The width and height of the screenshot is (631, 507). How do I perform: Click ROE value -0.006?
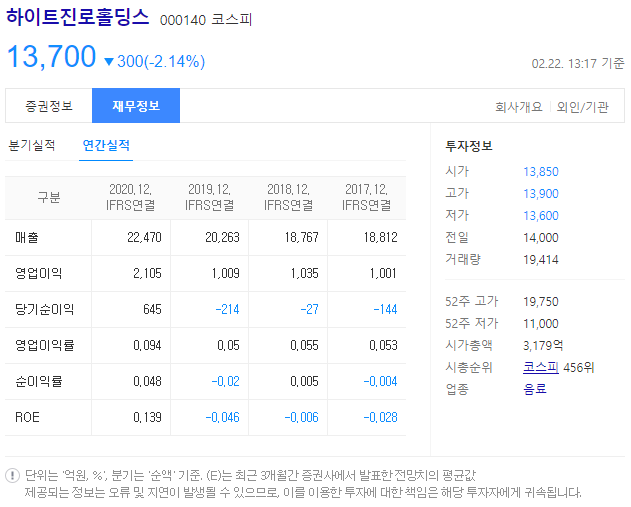[x=301, y=417]
